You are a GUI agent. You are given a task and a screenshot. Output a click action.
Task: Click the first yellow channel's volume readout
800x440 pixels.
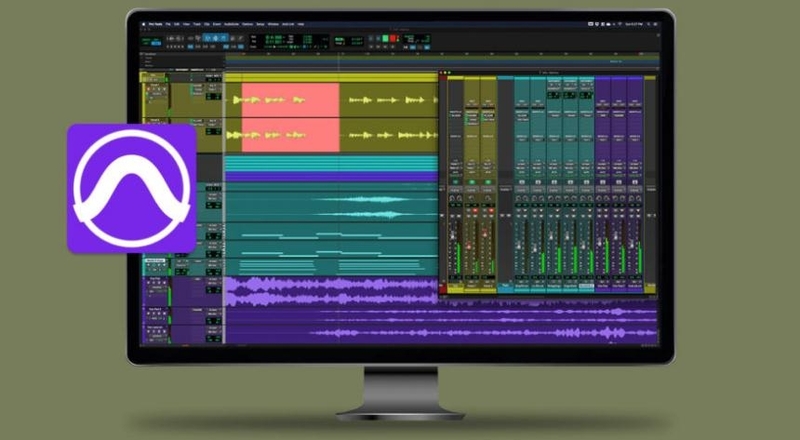point(468,277)
